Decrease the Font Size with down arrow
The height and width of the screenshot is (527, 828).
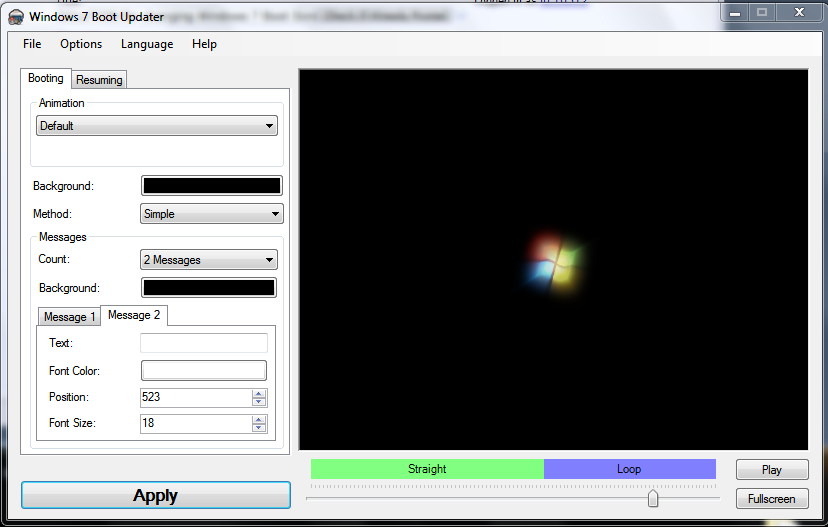click(x=259, y=428)
